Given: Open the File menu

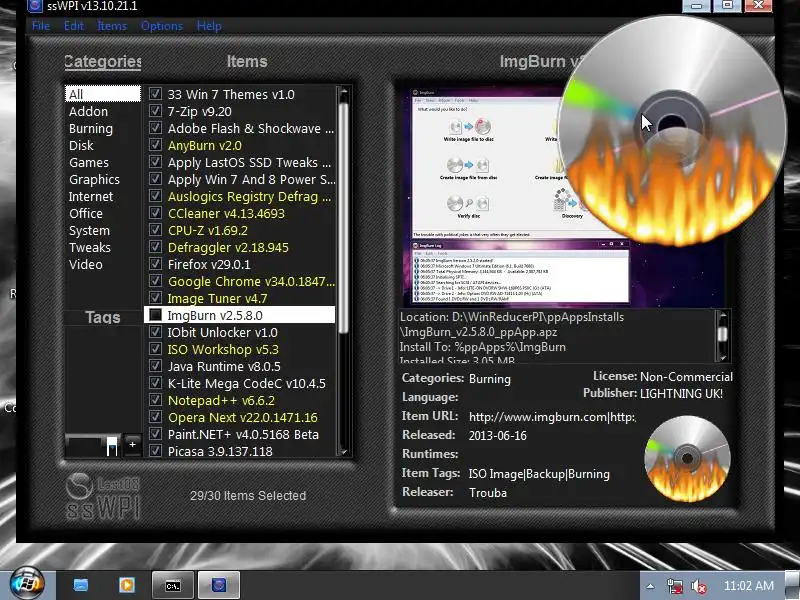Looking at the screenshot, I should [41, 26].
